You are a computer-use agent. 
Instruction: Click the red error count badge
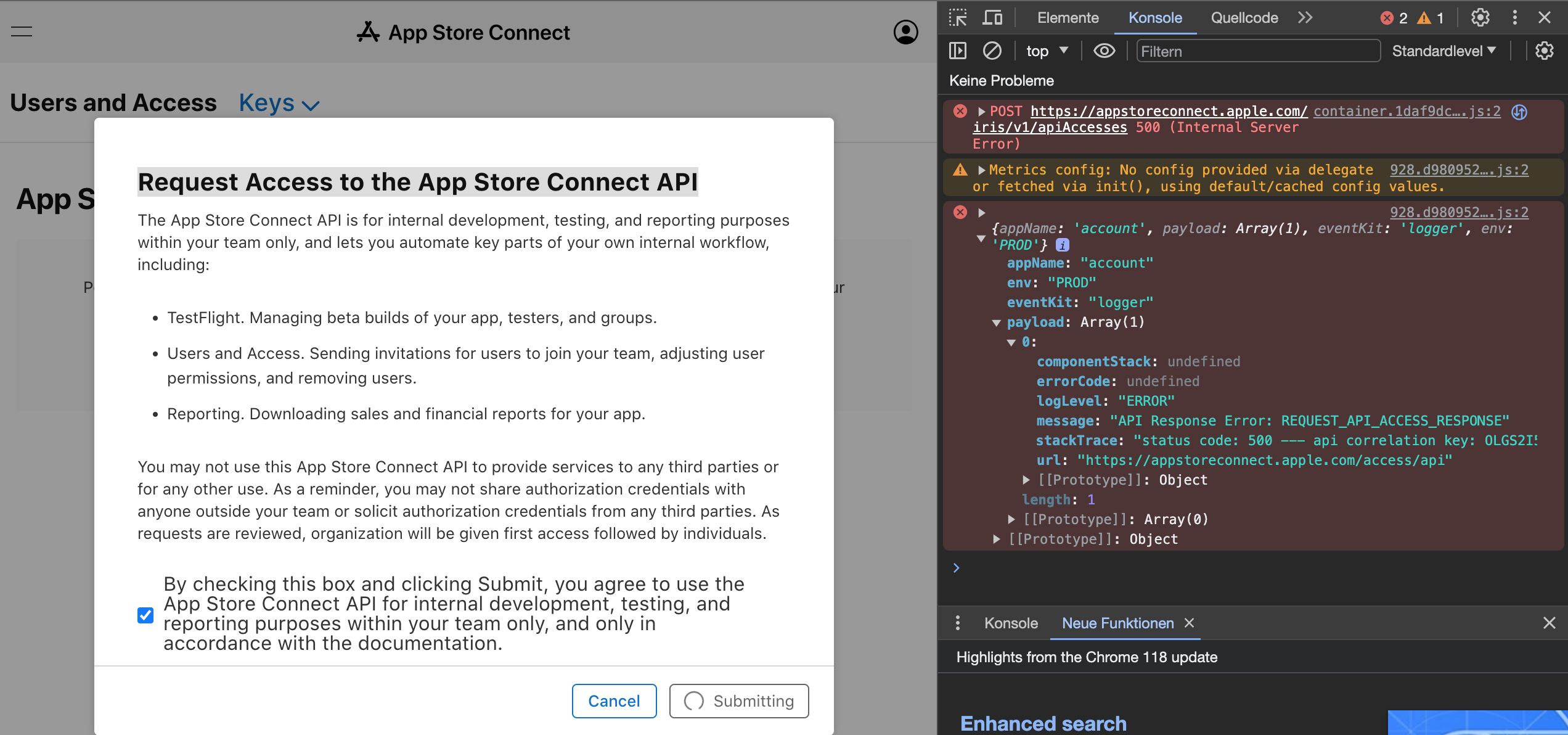1394,18
